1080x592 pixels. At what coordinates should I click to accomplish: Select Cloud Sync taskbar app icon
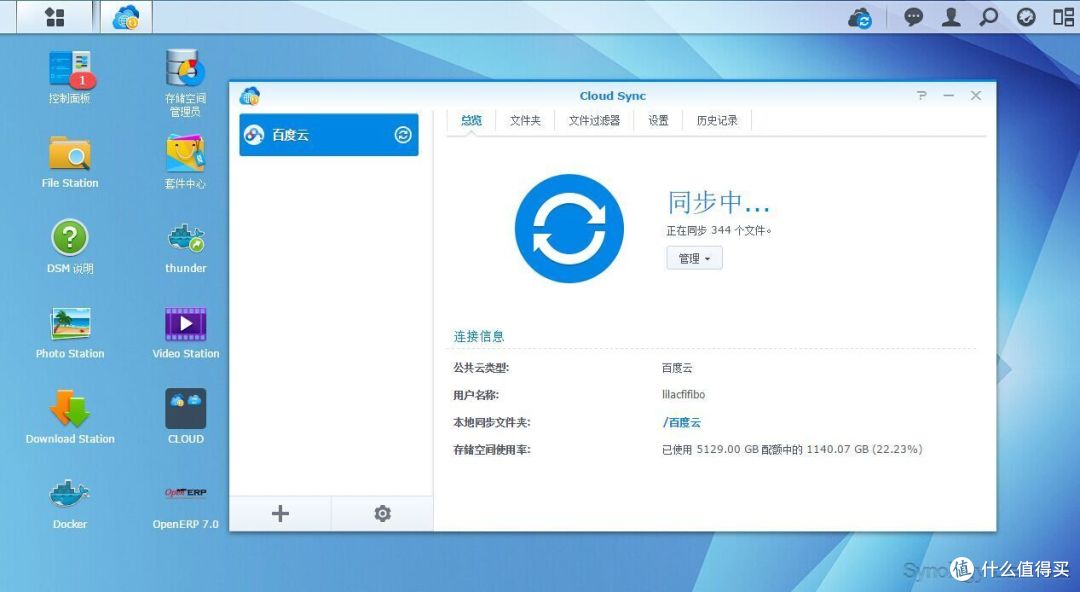coord(126,17)
